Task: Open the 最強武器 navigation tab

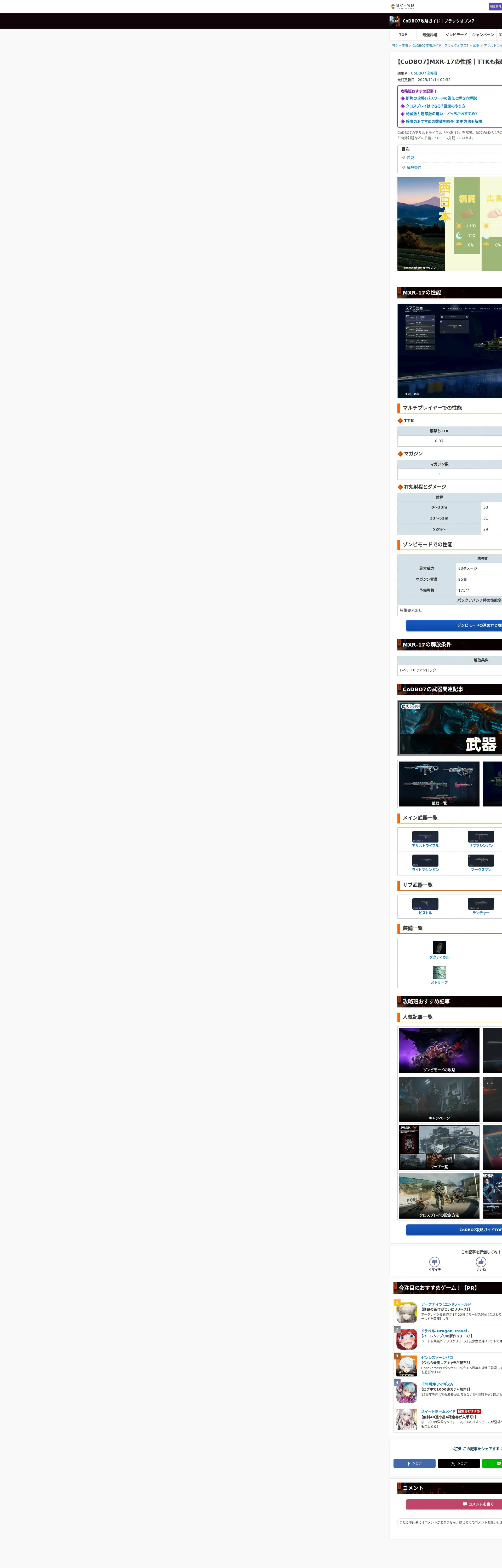Action: 430,35
